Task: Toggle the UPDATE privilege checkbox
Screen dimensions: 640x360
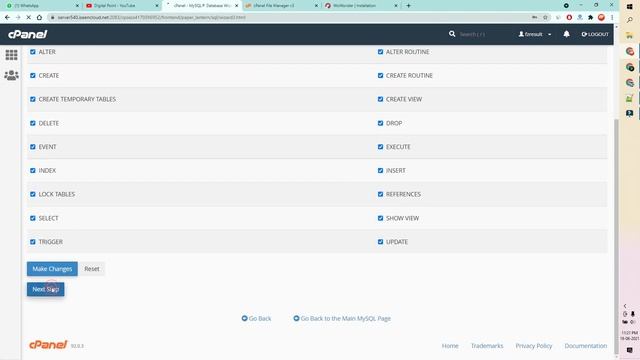Action: [x=380, y=242]
